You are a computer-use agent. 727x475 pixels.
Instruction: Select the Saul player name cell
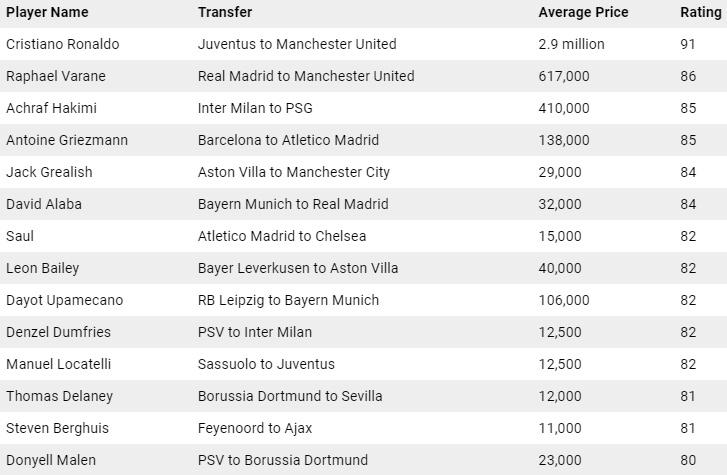tap(20, 236)
